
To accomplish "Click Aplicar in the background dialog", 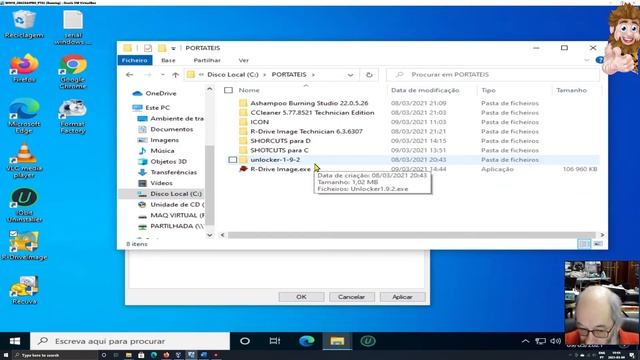I will point(402,297).
